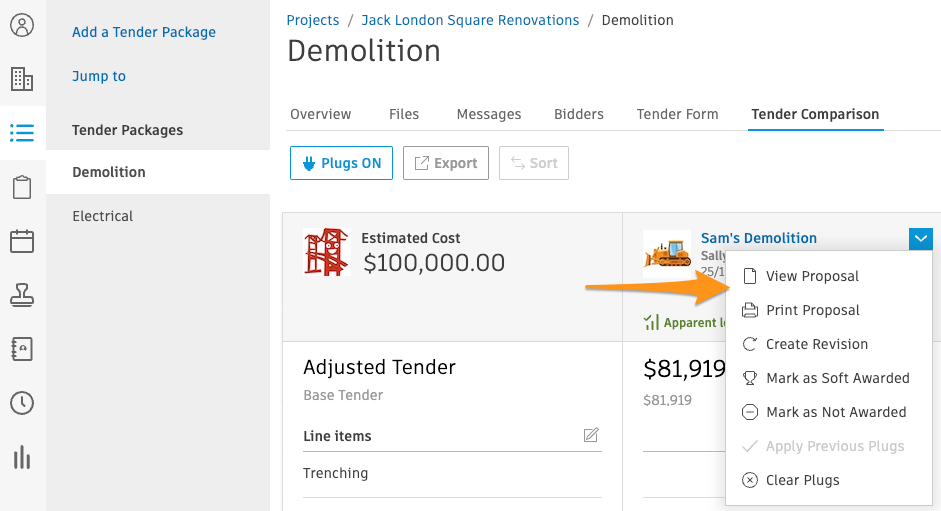This screenshot has height=511, width=941.
Task: Open the user profile icon in sidebar
Action: point(22,25)
